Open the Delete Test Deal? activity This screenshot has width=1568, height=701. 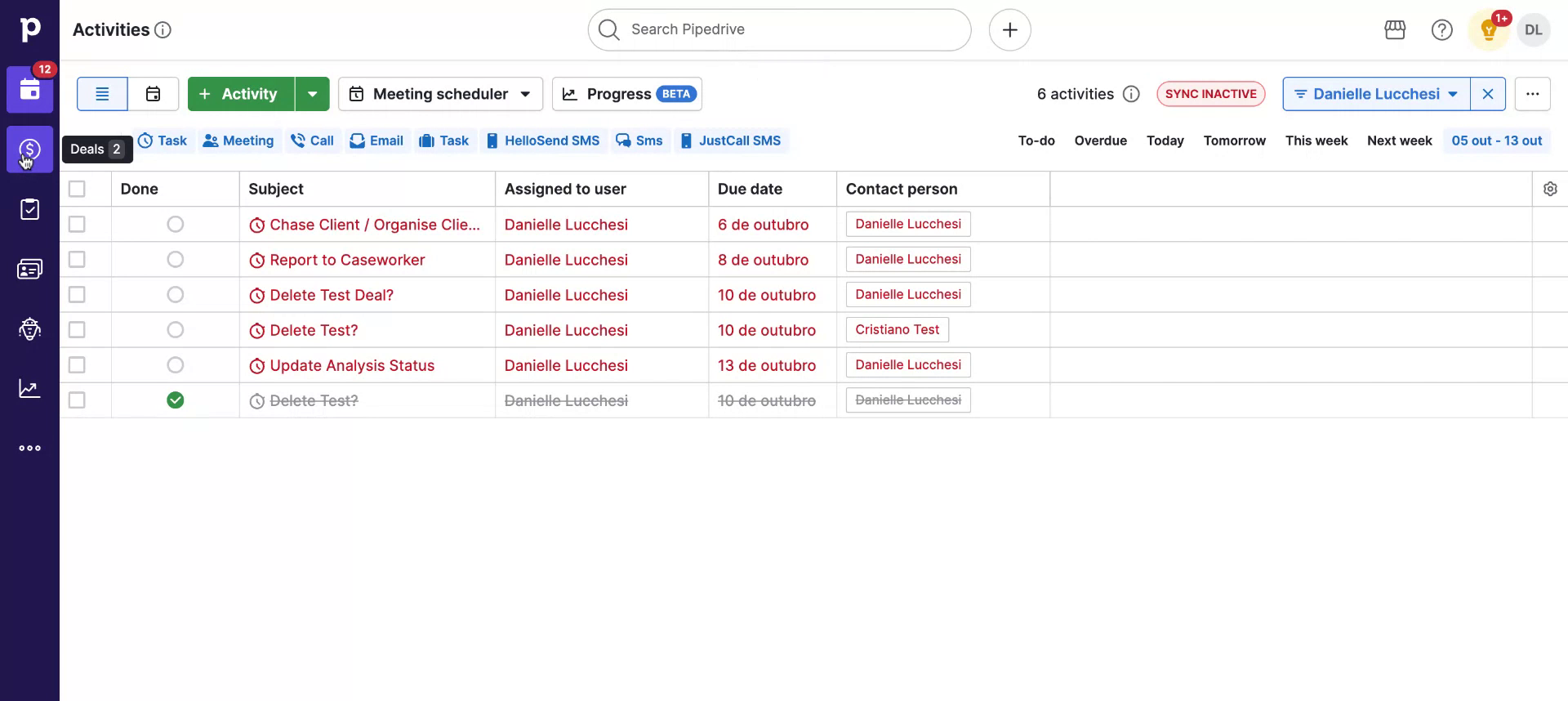332,295
